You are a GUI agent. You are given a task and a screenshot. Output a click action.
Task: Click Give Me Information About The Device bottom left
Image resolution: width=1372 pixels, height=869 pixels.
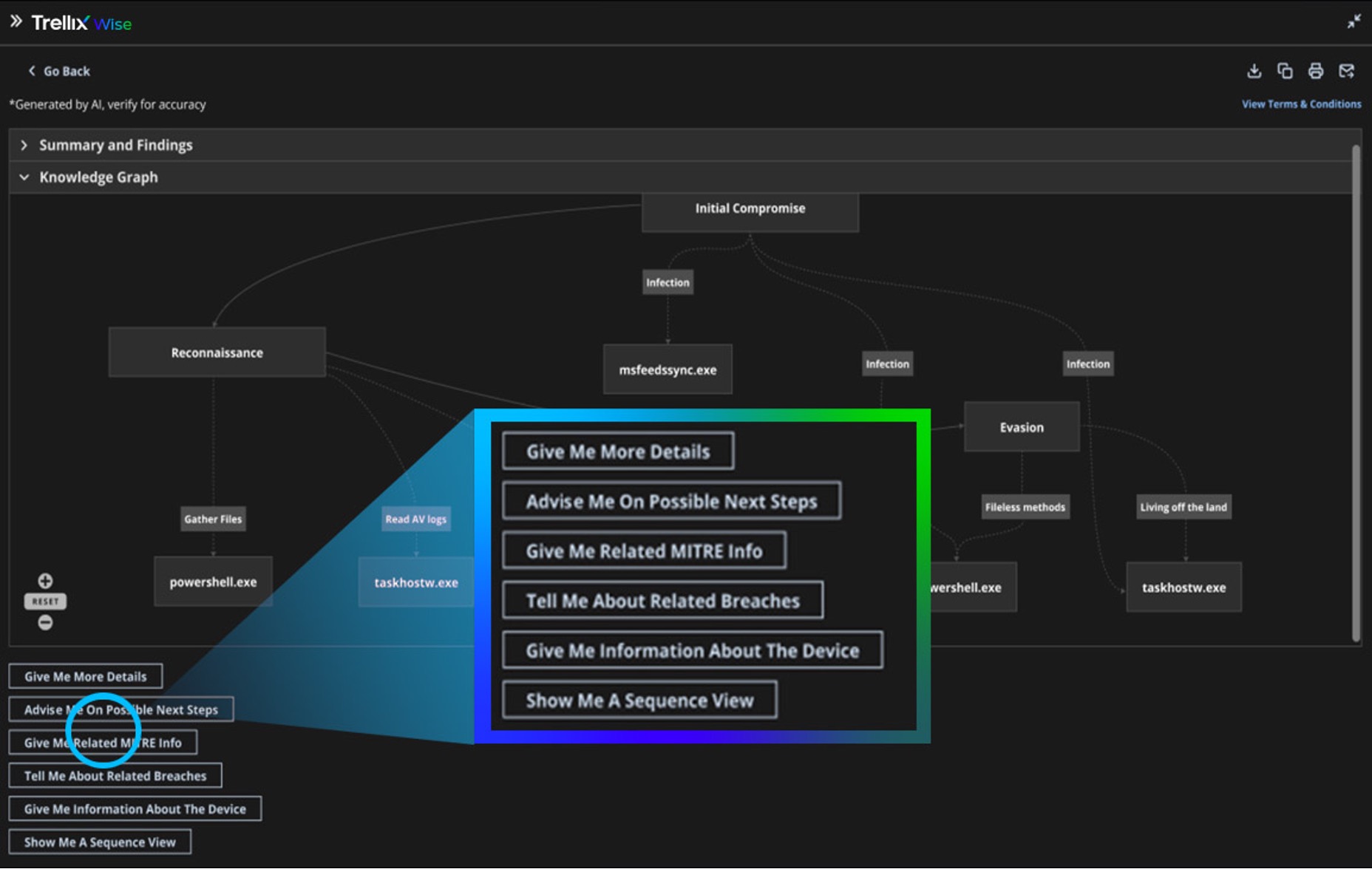pyautogui.click(x=135, y=809)
